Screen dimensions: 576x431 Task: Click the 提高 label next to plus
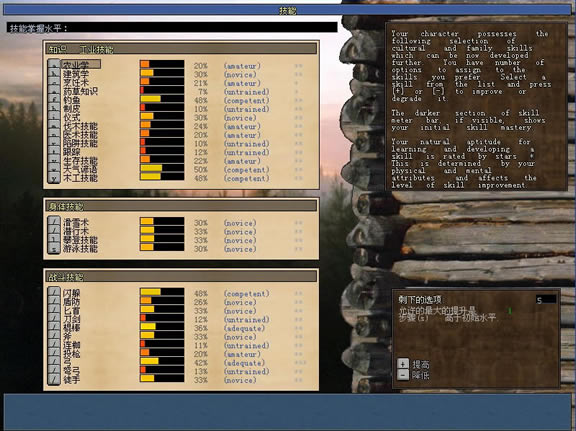tap(421, 364)
